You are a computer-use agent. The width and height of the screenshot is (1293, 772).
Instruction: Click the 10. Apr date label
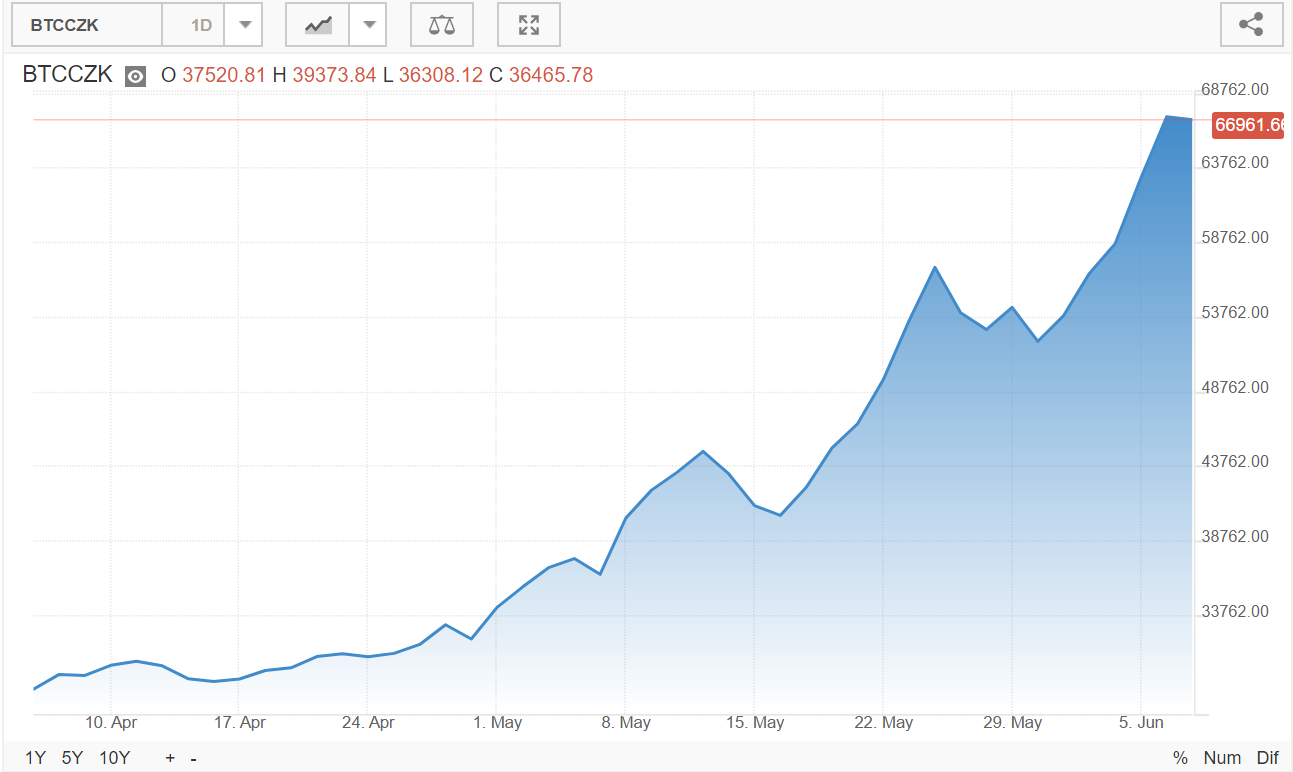[111, 722]
